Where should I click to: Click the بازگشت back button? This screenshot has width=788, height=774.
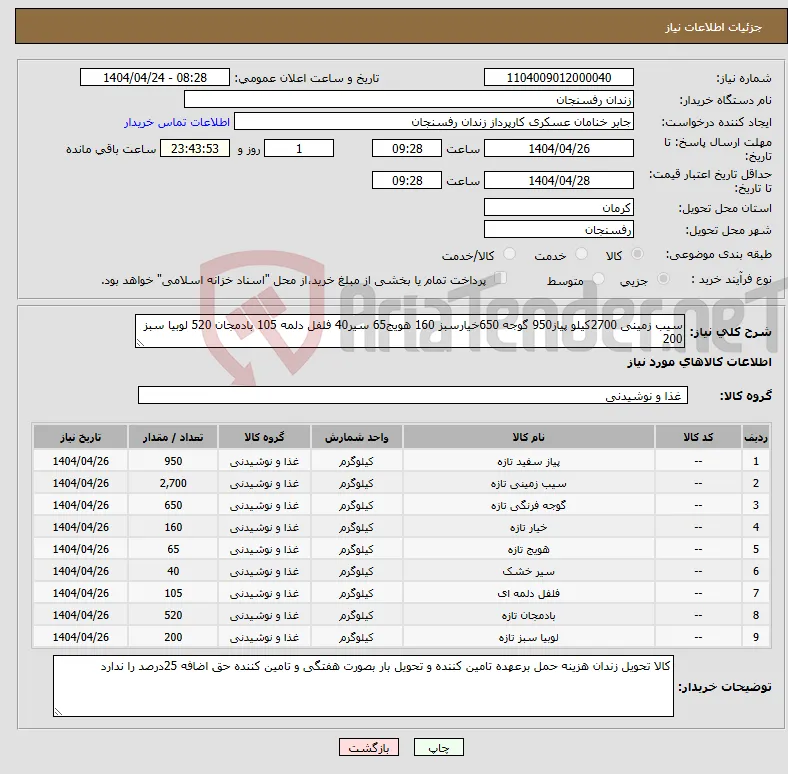[x=369, y=747]
